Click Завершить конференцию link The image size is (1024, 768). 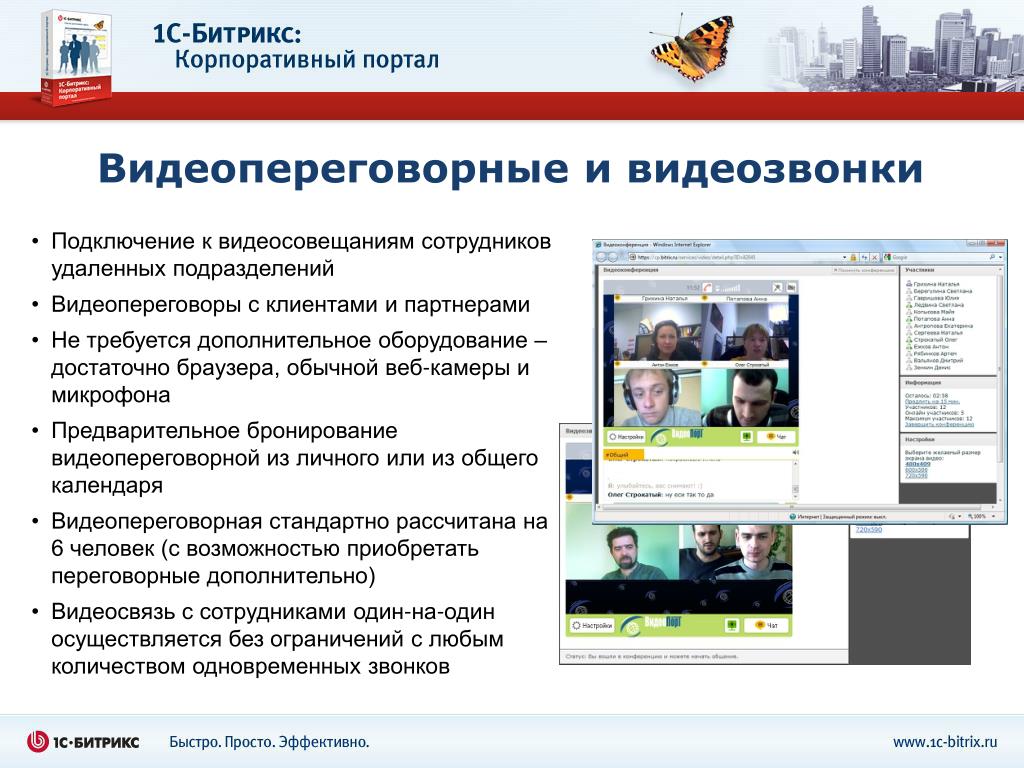click(x=939, y=424)
